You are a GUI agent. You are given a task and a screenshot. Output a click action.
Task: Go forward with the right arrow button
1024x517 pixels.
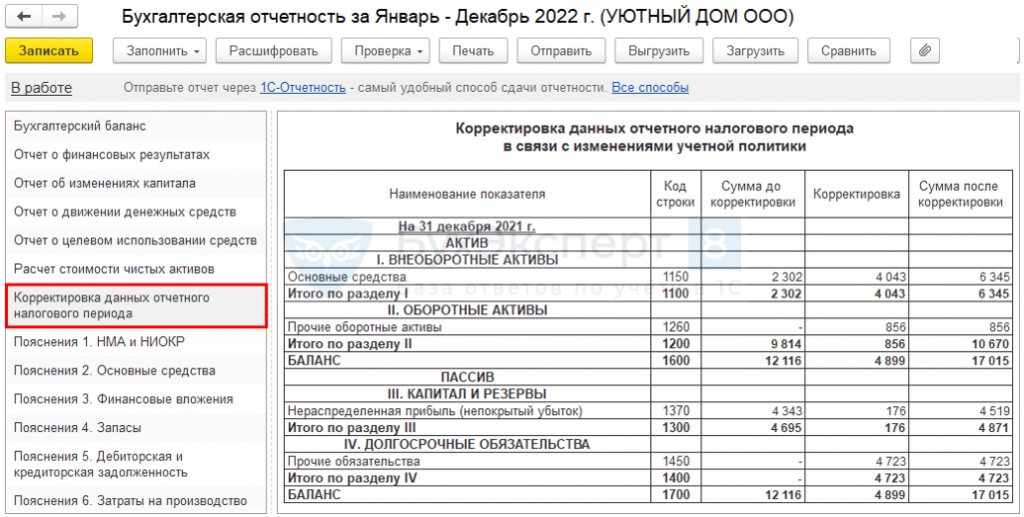[x=59, y=17]
